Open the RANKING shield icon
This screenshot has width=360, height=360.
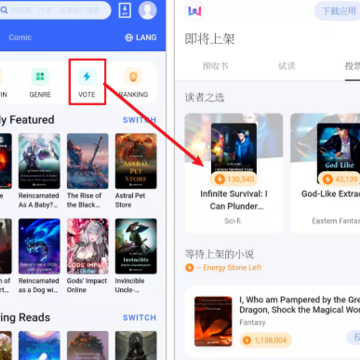coord(133,76)
